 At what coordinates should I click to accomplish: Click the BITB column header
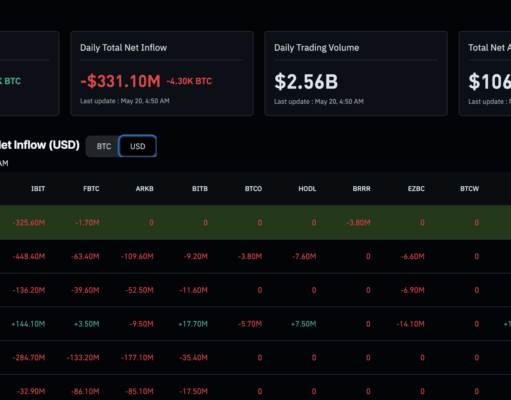click(x=200, y=189)
